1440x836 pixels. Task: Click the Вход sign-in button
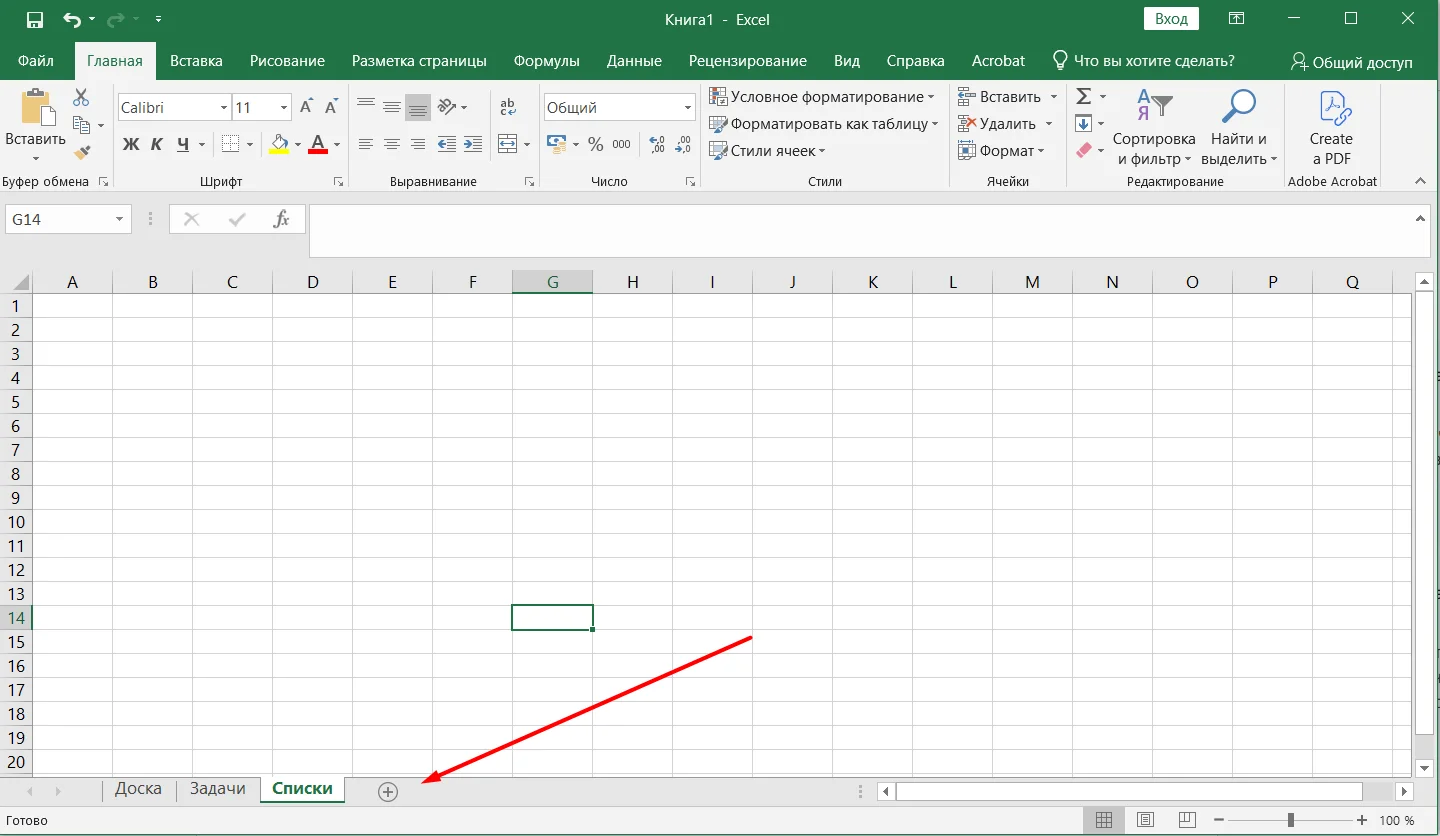pos(1171,19)
